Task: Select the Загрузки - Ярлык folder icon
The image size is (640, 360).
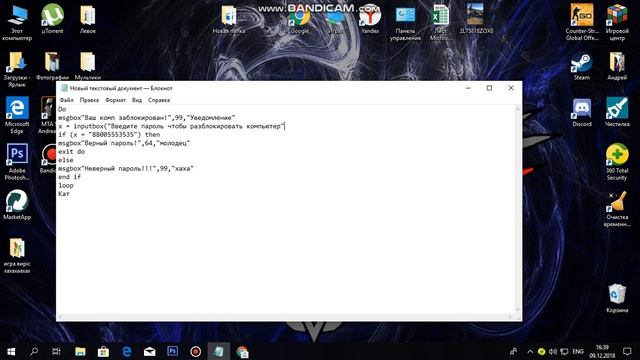Action: pyautogui.click(x=17, y=69)
